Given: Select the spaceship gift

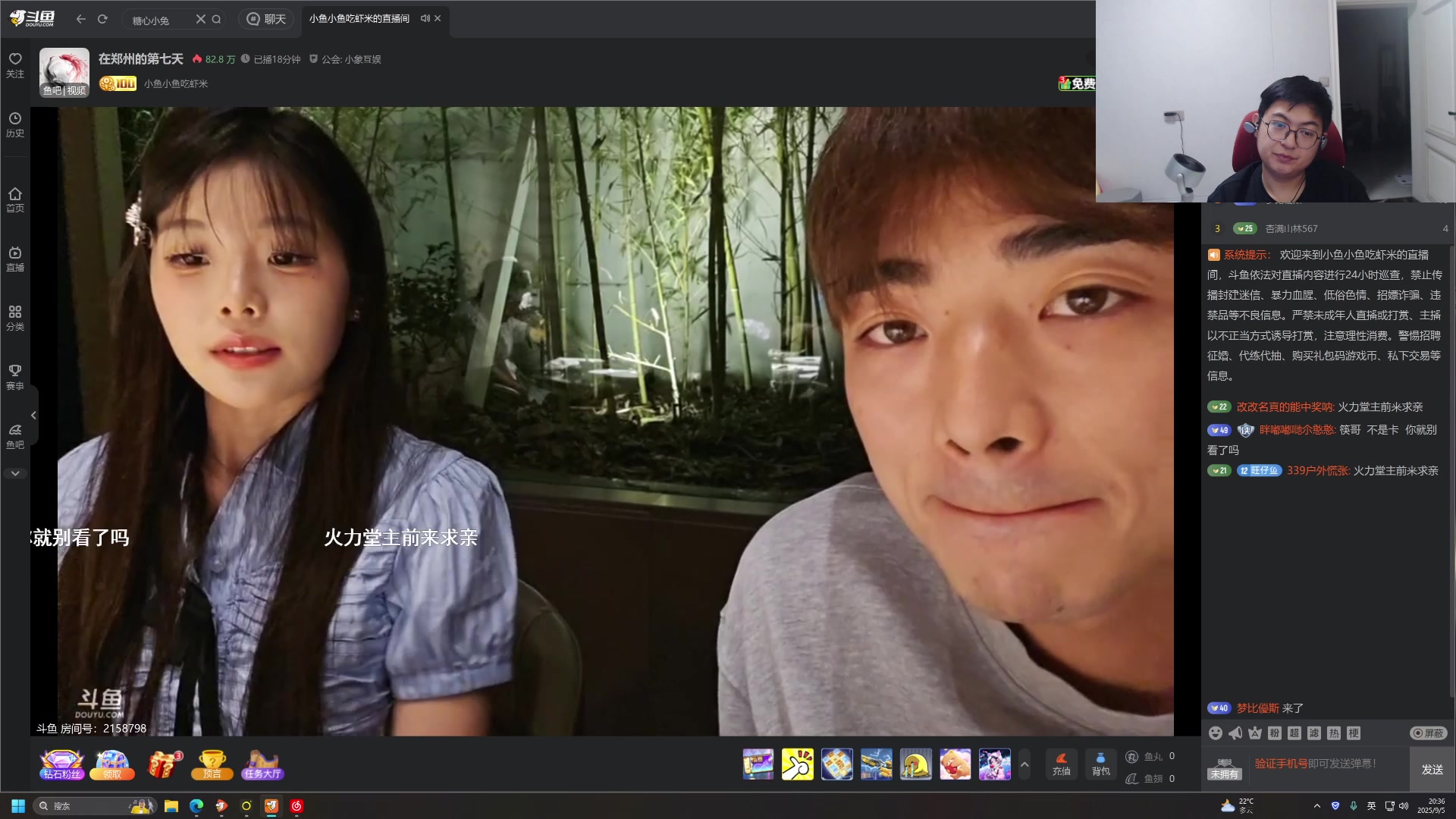Looking at the screenshot, I should [x=877, y=764].
